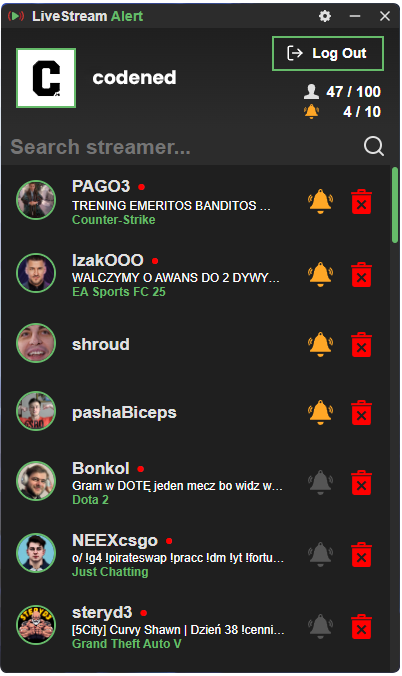Remove pashaBiceps via red trash icon
Image resolution: width=402 pixels, height=676 pixels.
[x=361, y=413]
